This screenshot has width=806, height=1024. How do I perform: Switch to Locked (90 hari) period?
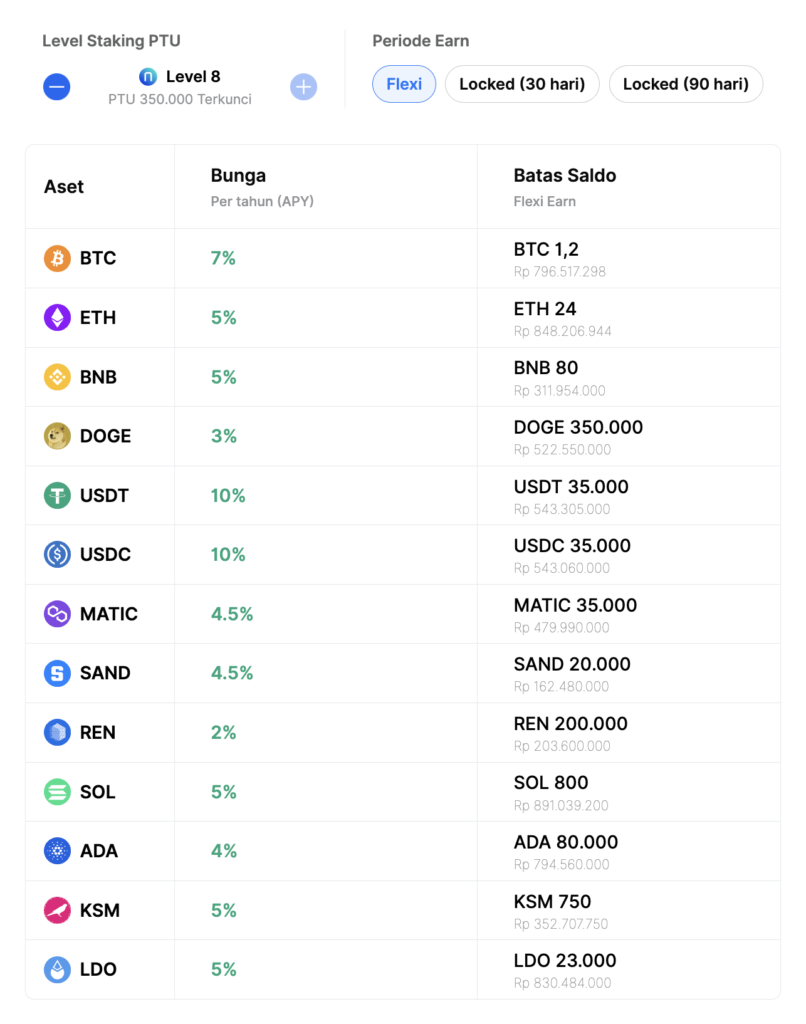(x=686, y=84)
